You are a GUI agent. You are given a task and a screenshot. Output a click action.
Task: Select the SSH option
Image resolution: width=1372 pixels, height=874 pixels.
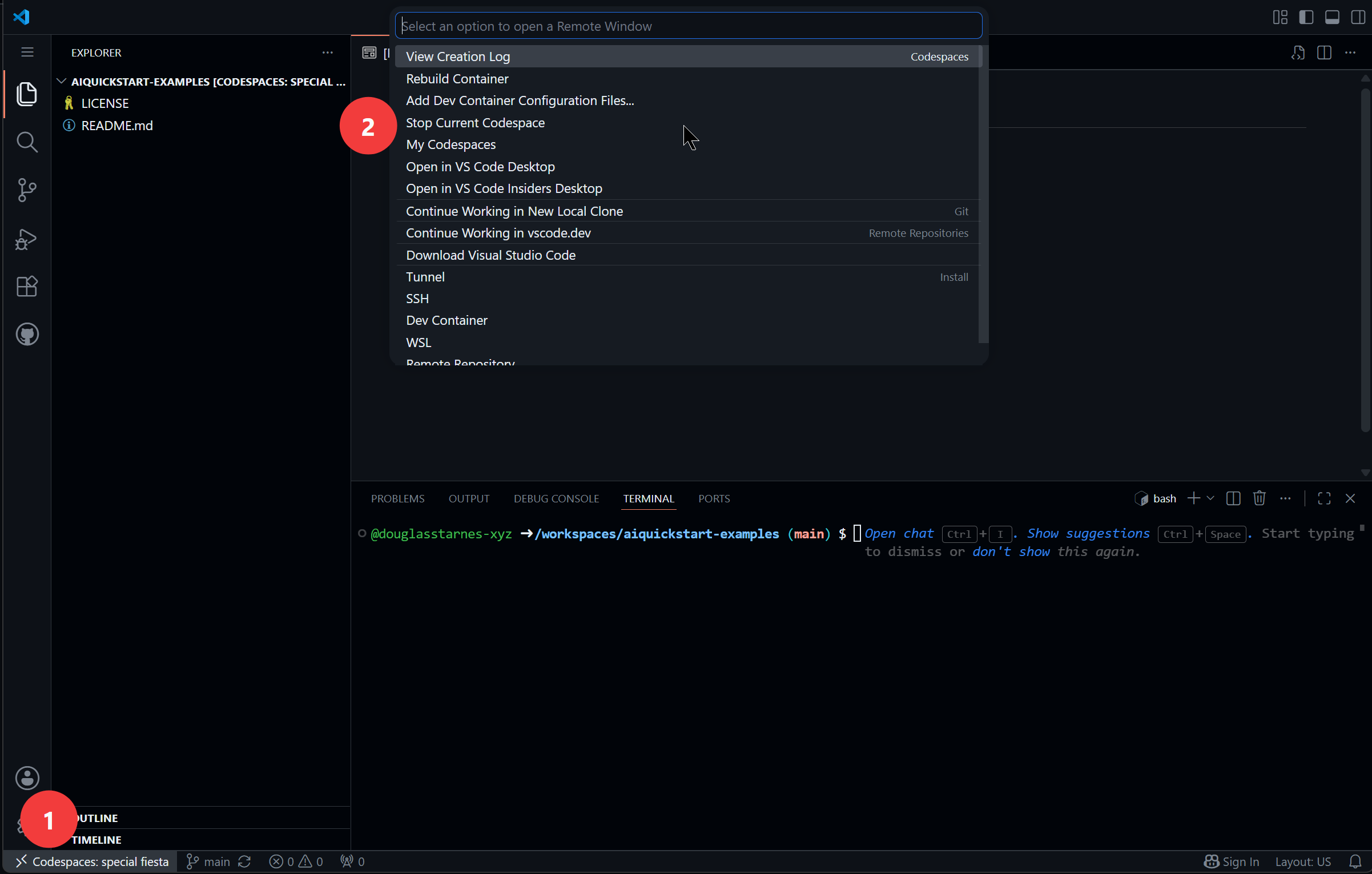(687, 299)
